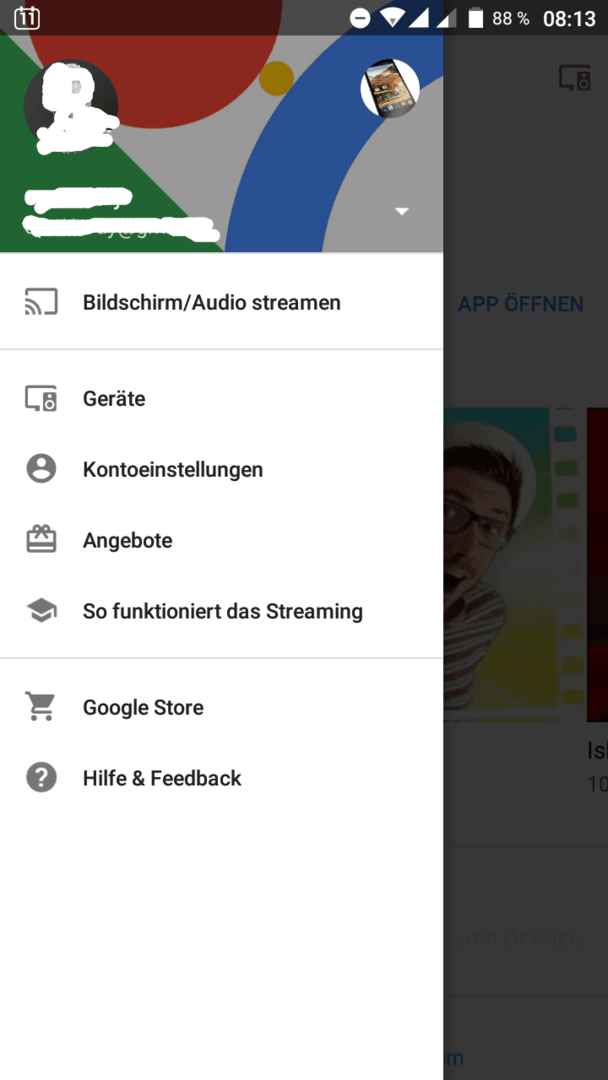Open Google Store entry
Screen dimensions: 608x1080
click(222, 707)
